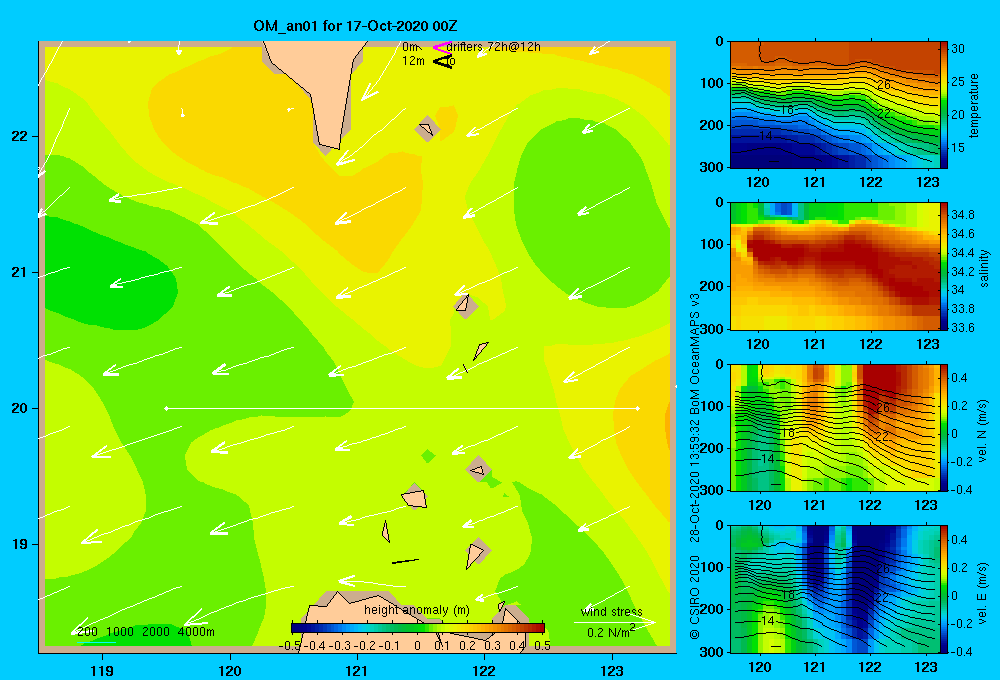Click the 'height anomaly (m)' label

[x=416, y=610]
